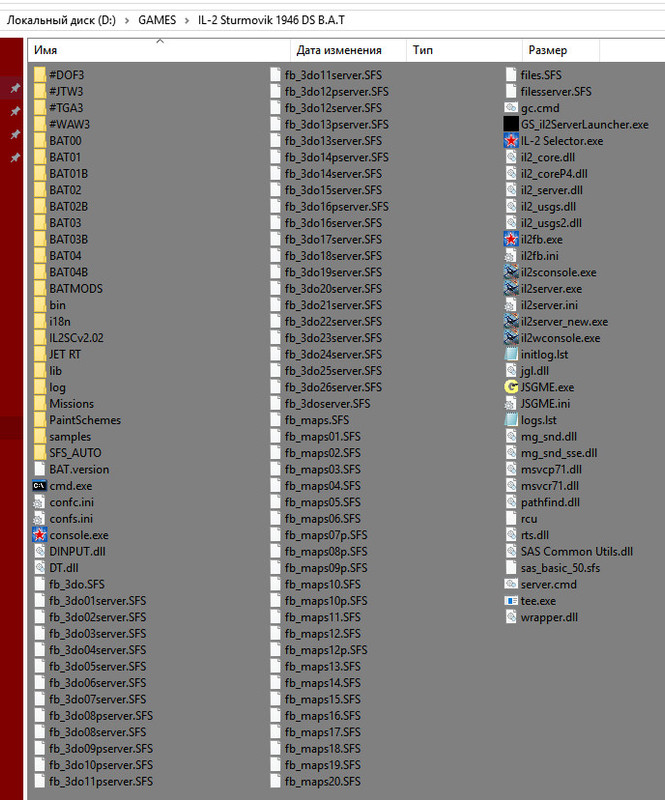This screenshot has width=665, height=800.
Task: Select file pathfind.dll
Action: [550, 502]
